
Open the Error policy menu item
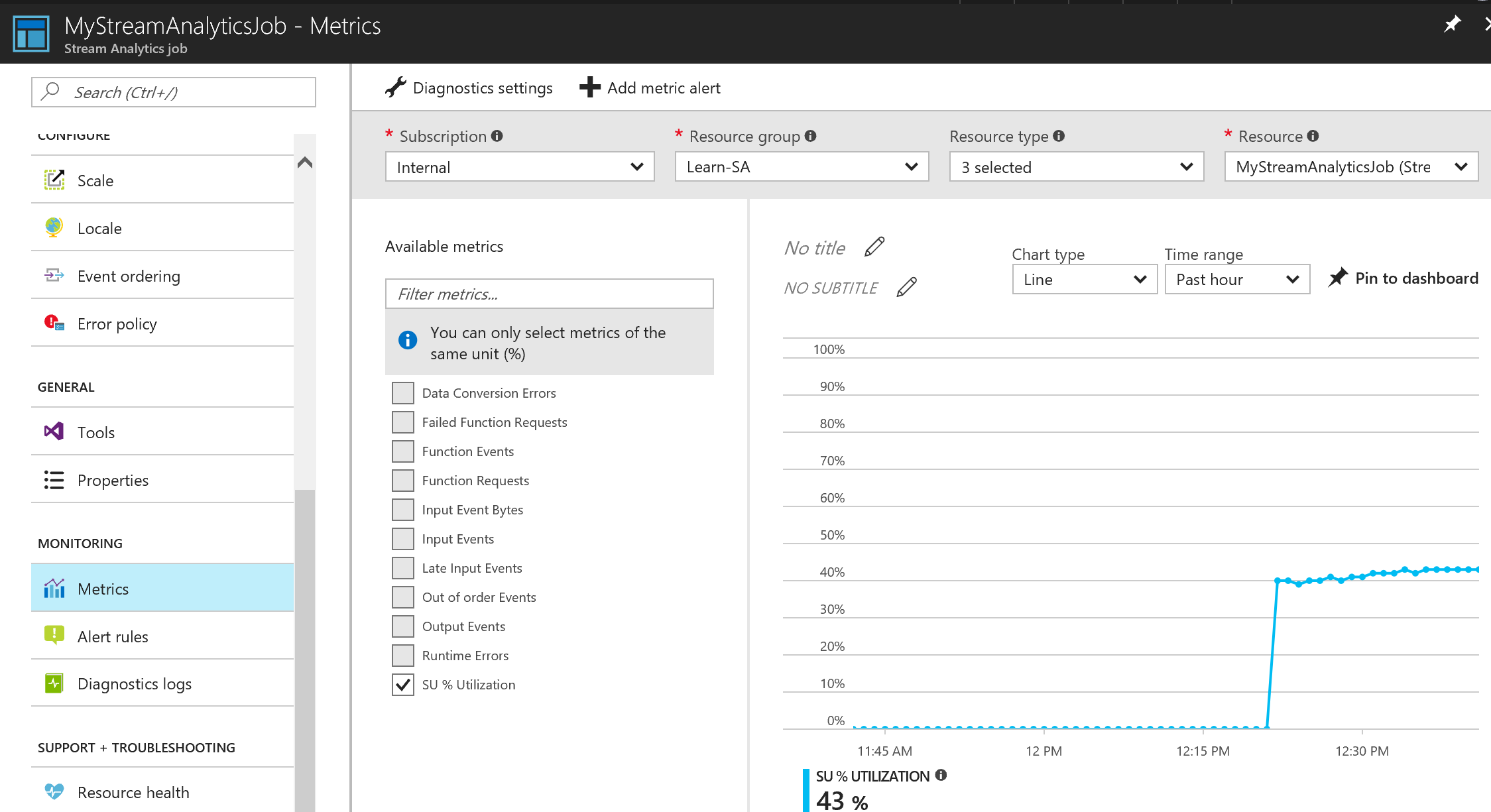[162, 323]
